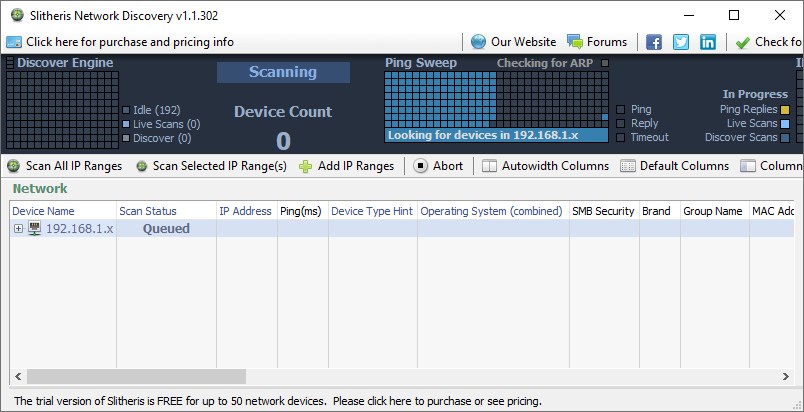Start Scan Selected IP Range(s)

coord(211,166)
